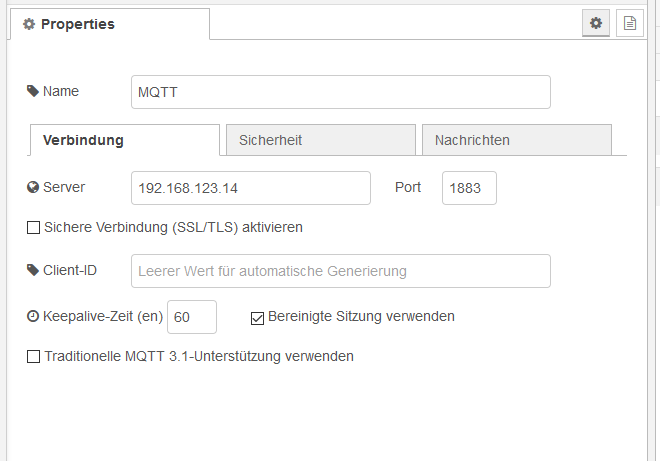Enable Sichere Verbindung (SSL/TLS) checkbox
The height and width of the screenshot is (461, 660).
[33, 227]
